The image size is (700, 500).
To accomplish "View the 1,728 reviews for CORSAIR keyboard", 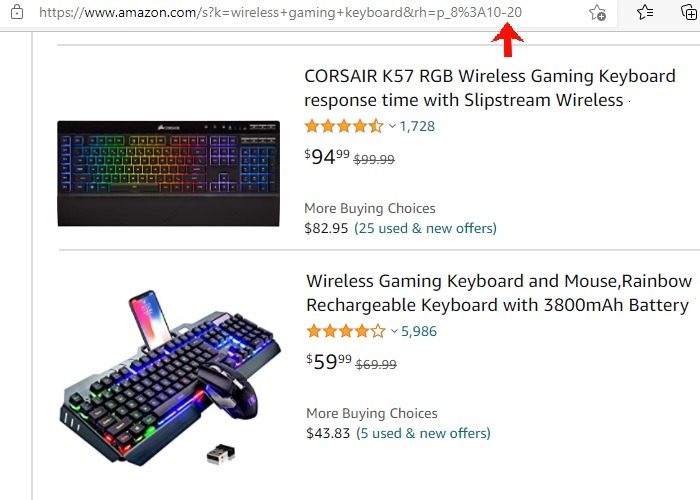I will [417, 127].
